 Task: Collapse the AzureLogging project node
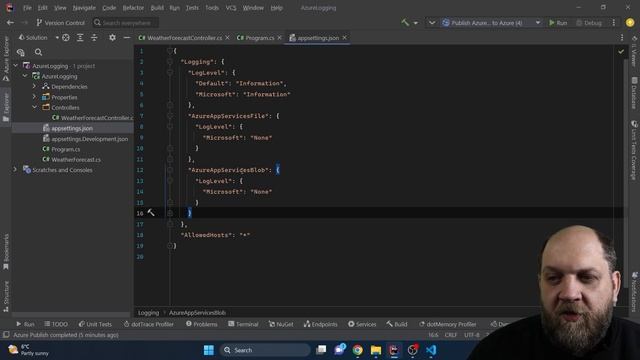25,76
